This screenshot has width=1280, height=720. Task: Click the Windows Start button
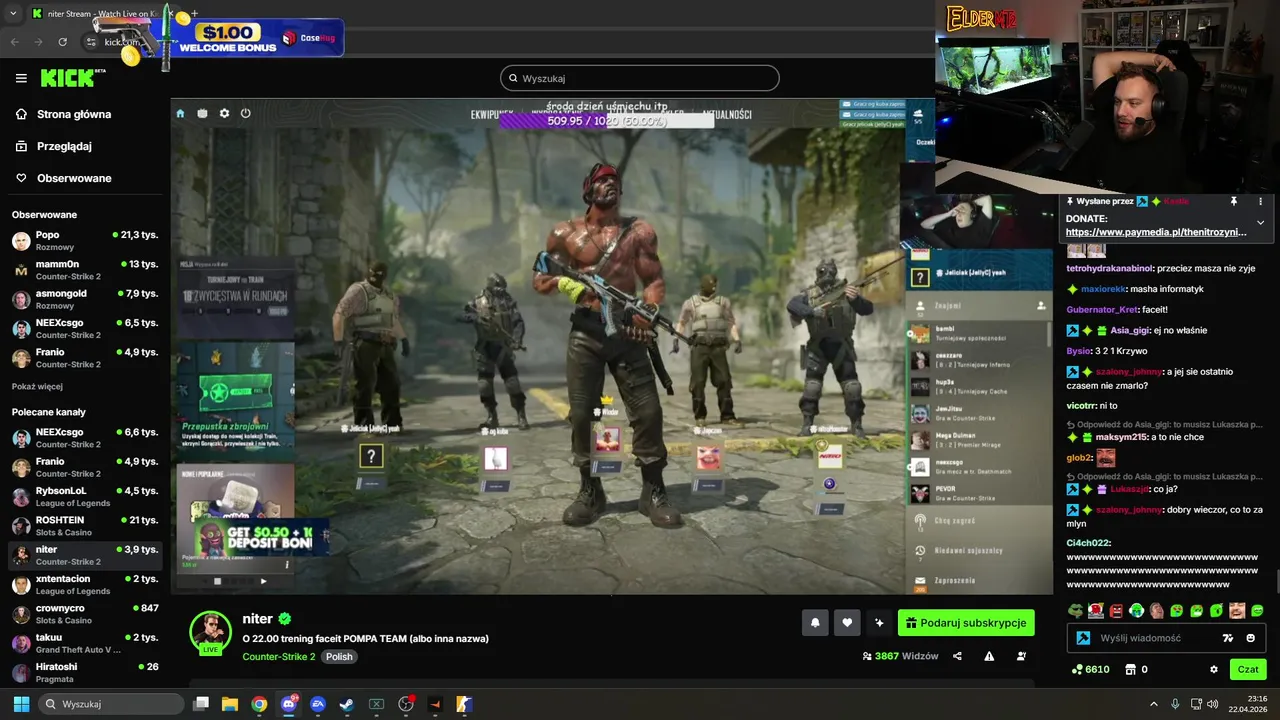(x=21, y=704)
